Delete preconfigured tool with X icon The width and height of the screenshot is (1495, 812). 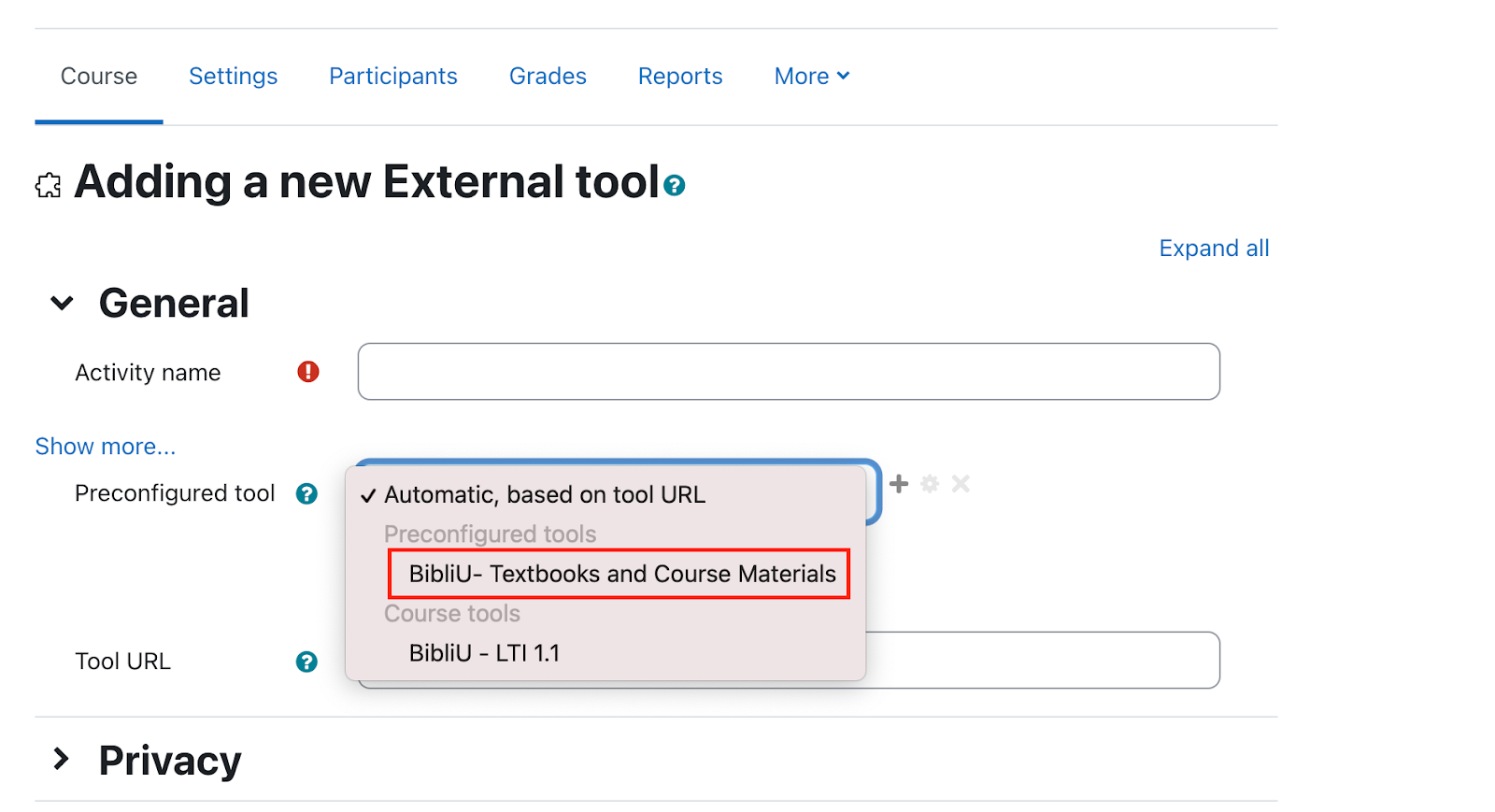961,483
